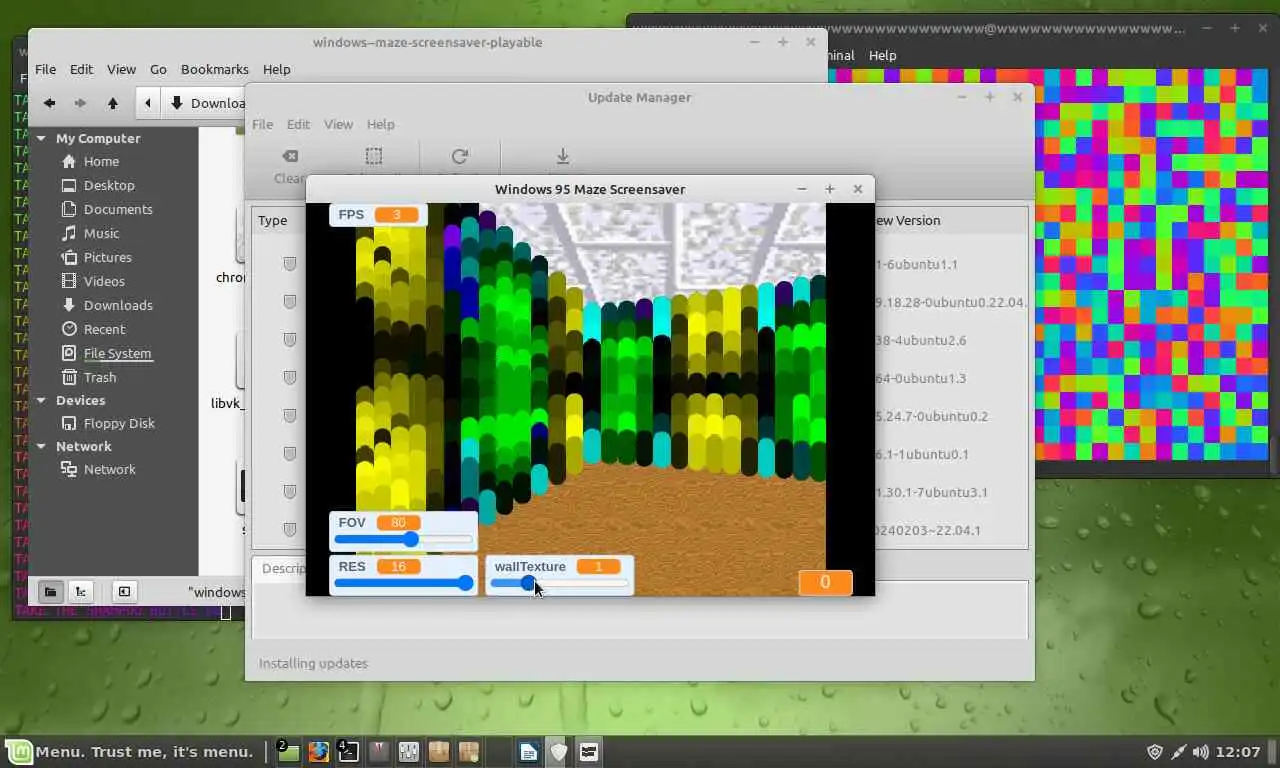The image size is (1280, 768).
Task: Open the Bookmarks menu
Action: pyautogui.click(x=214, y=69)
